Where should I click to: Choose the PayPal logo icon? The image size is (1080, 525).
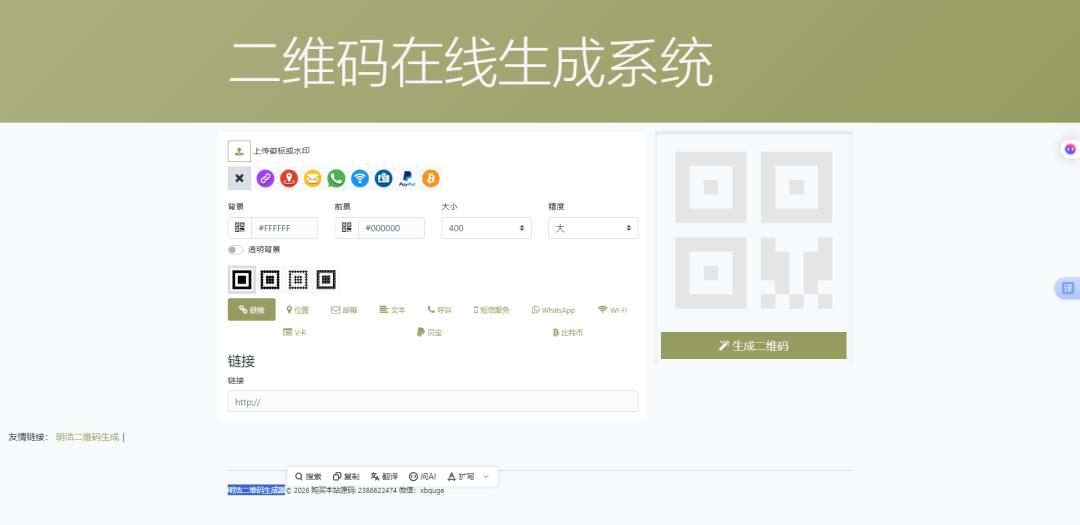[407, 178]
